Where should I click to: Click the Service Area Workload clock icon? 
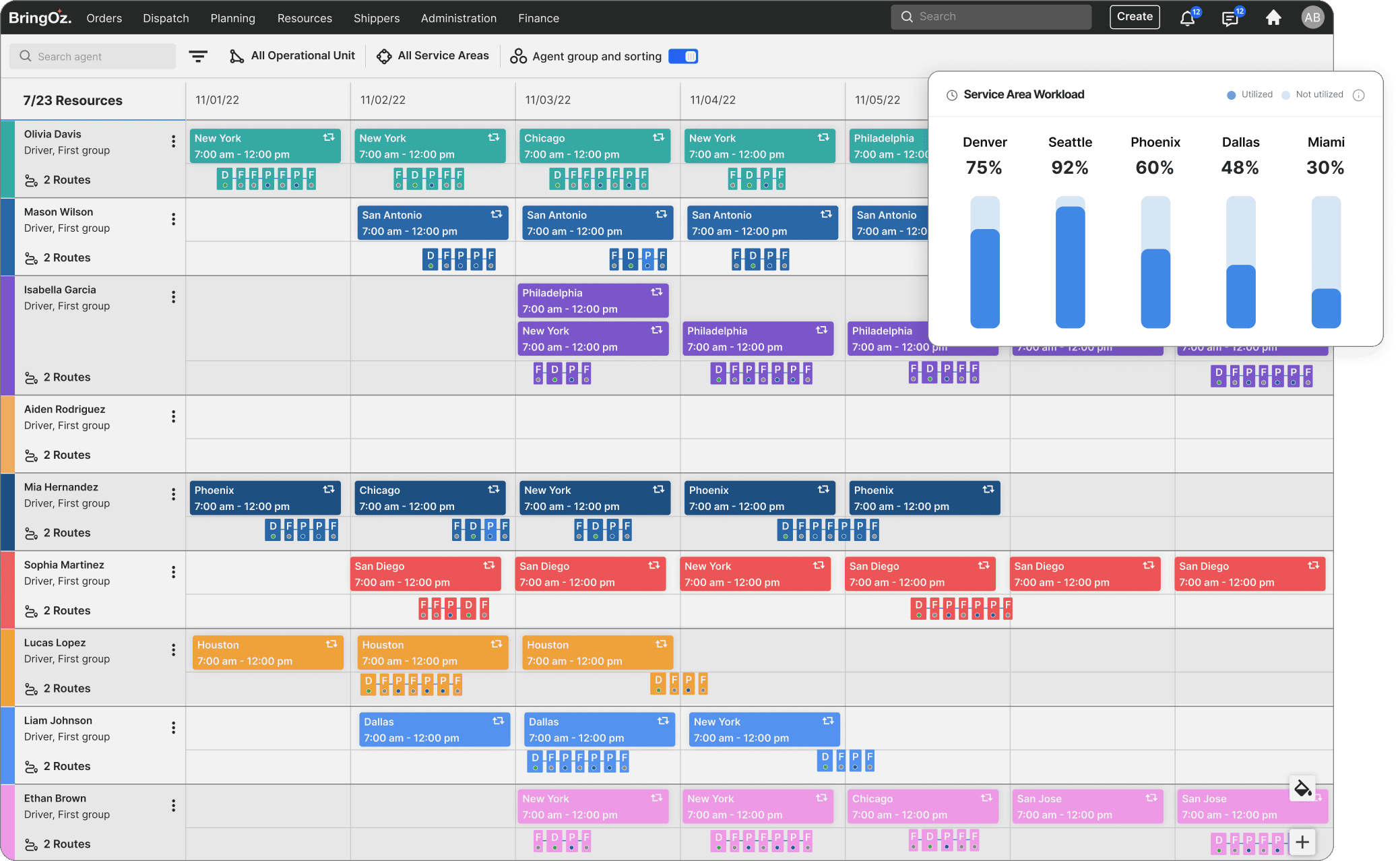[x=952, y=95]
